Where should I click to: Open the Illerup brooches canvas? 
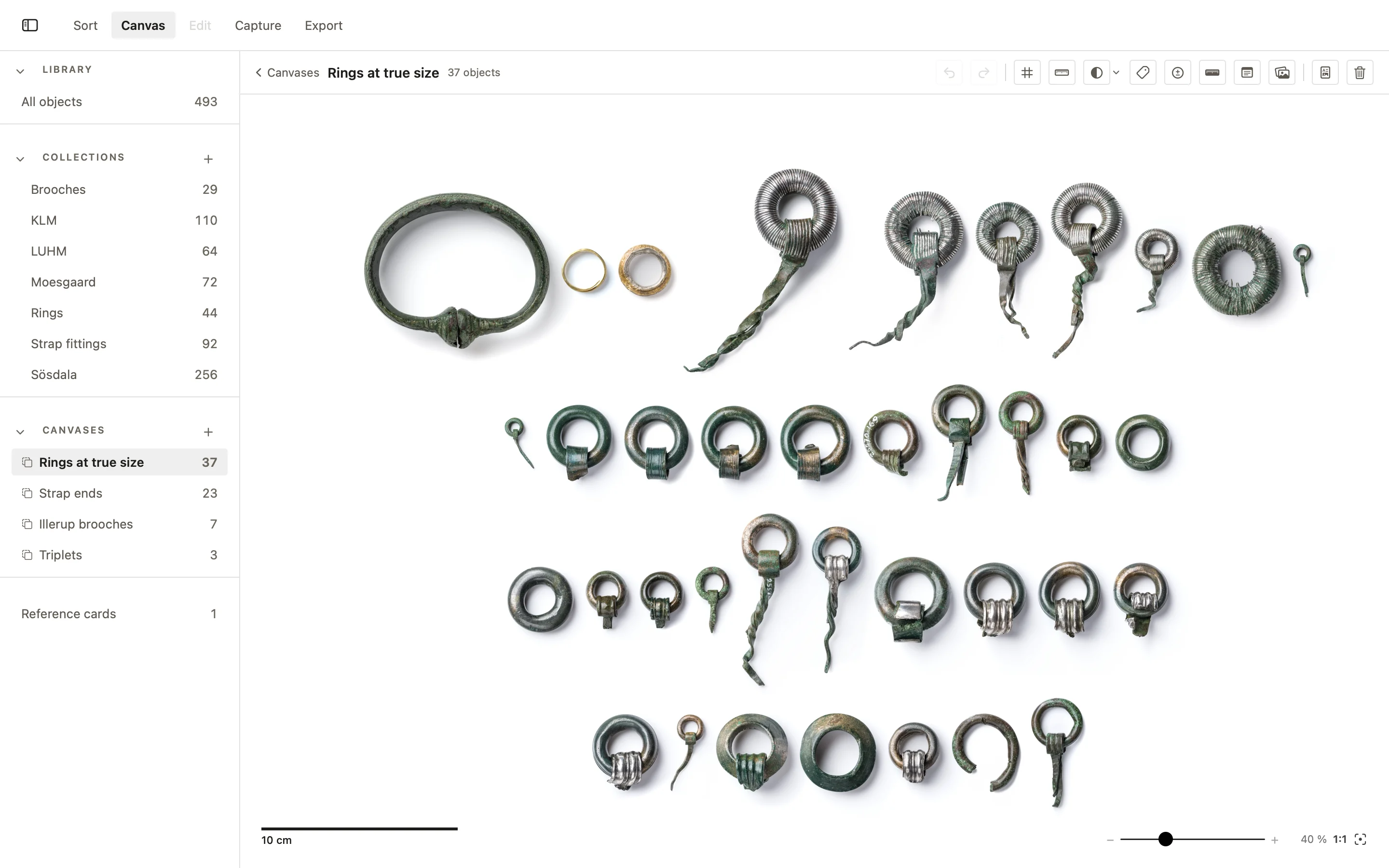[120, 524]
